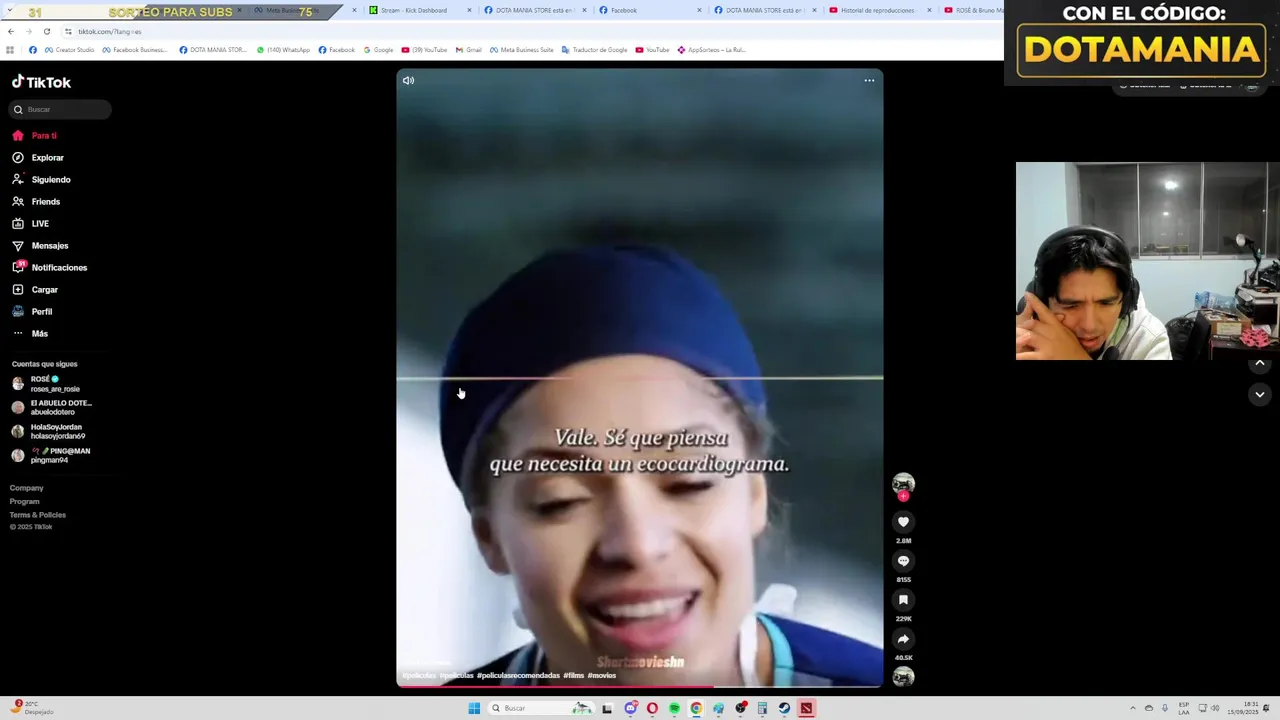Open the (39) YouTube bookmark
The image size is (1280, 720).
(x=424, y=50)
